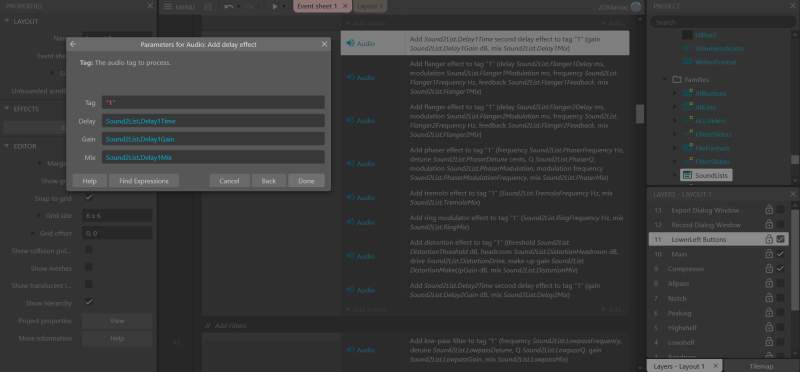Toggle the Show hierarchy checkbox
The width and height of the screenshot is (800, 372).
tap(89, 302)
